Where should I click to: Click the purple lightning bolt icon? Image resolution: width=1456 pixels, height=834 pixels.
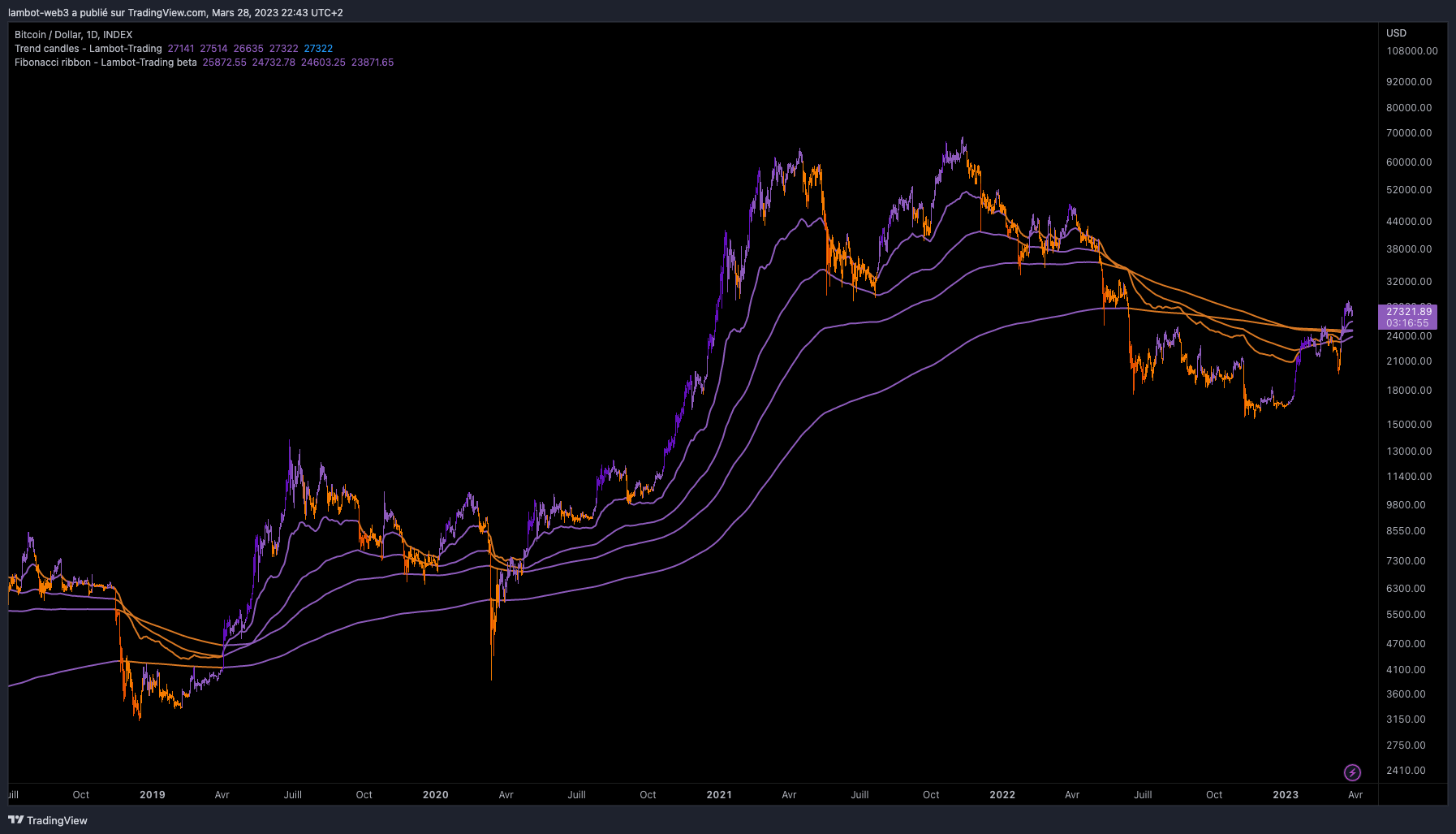click(1352, 772)
